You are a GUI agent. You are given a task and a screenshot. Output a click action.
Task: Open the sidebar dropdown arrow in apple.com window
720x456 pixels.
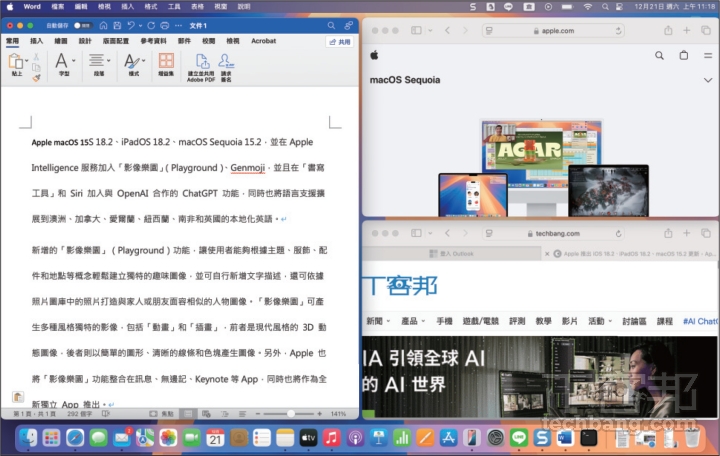430,30
